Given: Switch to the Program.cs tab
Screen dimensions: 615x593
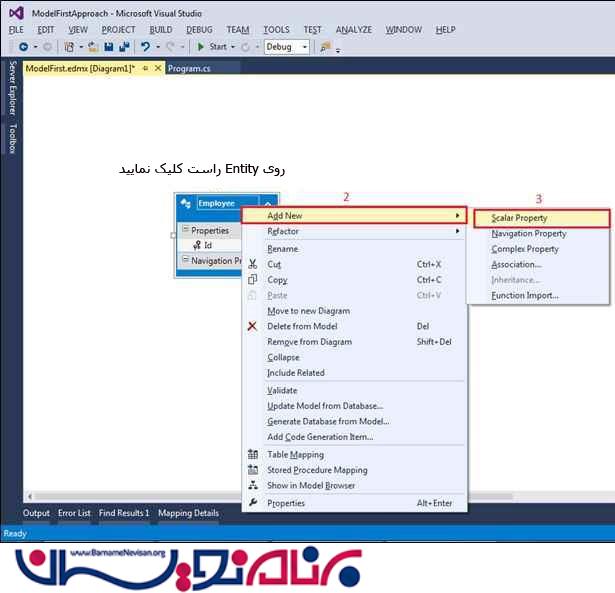Looking at the screenshot, I should 189,68.
